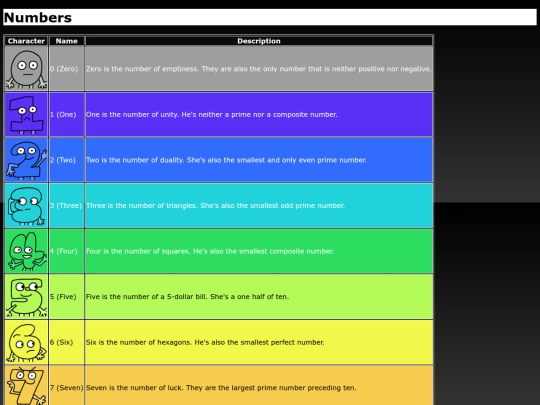Image resolution: width=540 pixels, height=405 pixels.
Task: Click the Description column header
Action: pos(259,41)
